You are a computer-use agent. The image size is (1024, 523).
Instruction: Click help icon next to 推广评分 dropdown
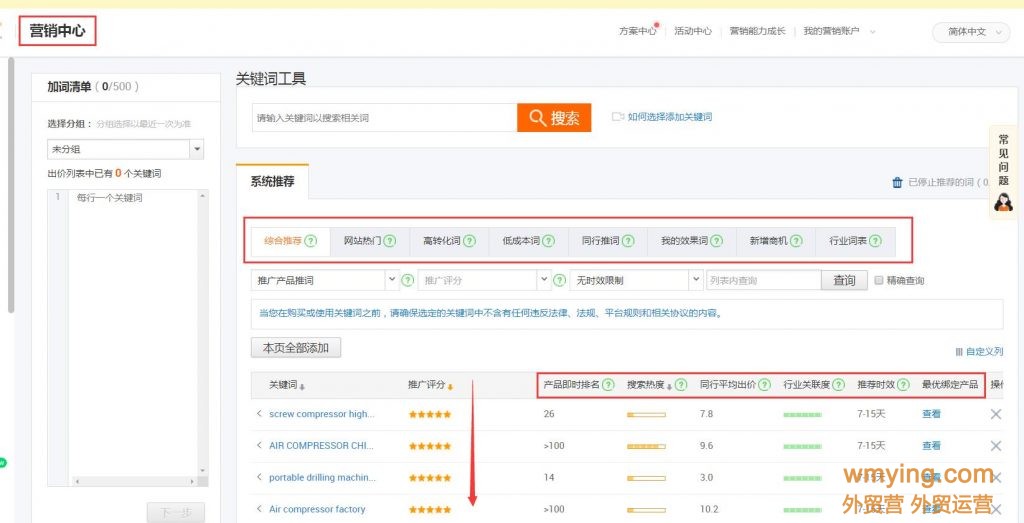560,280
